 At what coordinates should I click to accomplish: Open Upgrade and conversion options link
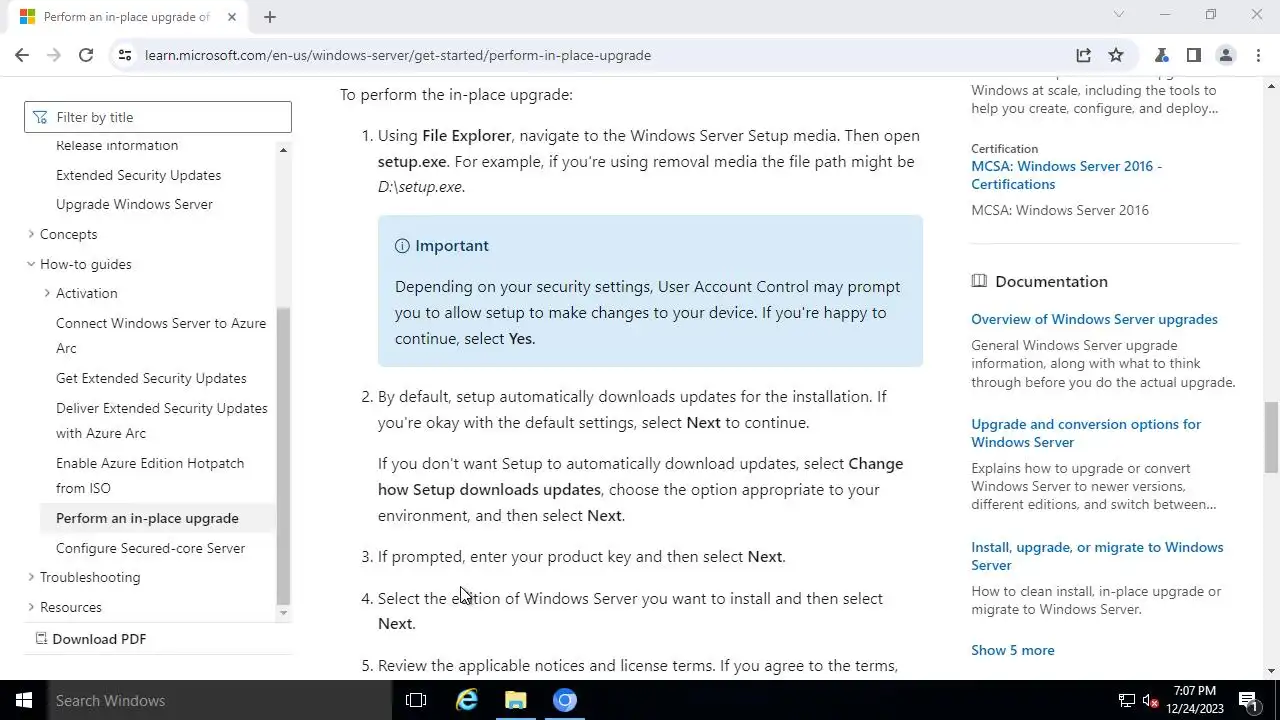pyautogui.click(x=1086, y=433)
